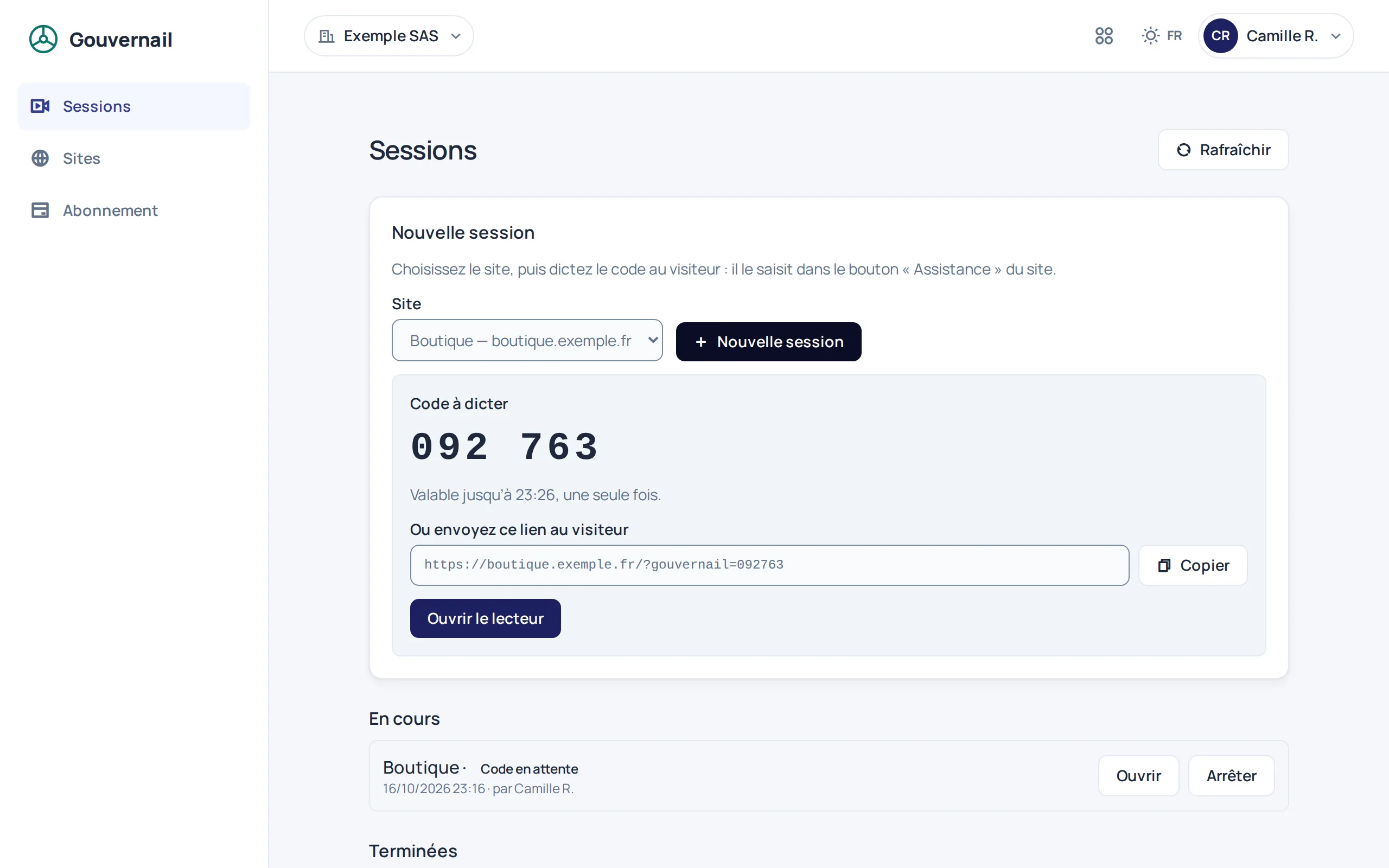
Task: Expand the Camille R. account chevron
Action: pos(1336,36)
